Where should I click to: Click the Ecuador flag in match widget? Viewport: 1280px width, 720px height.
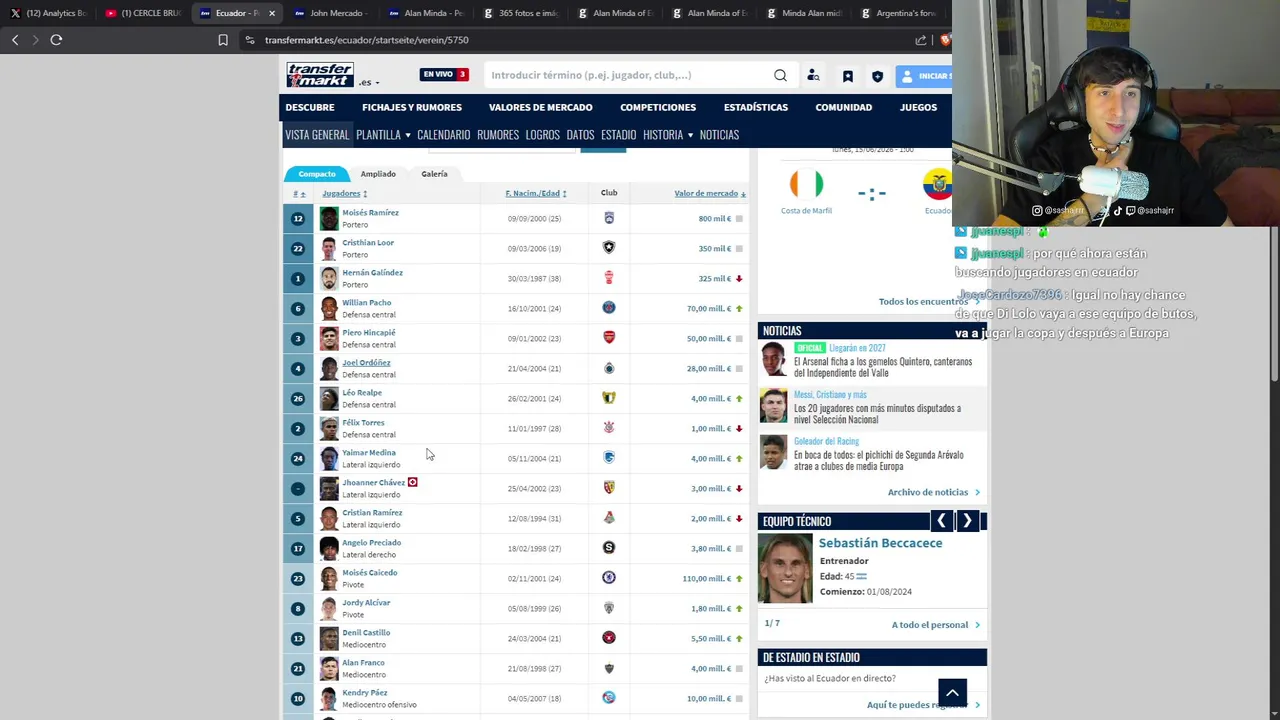(x=937, y=184)
